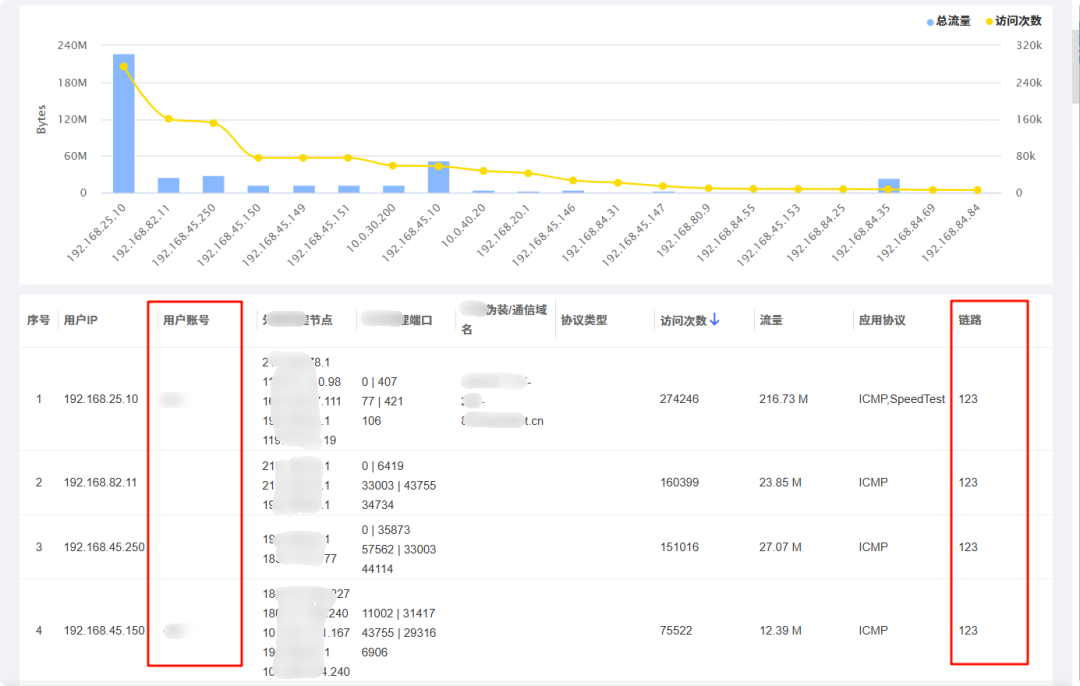The width and height of the screenshot is (1080, 686).
Task: Click the ICMP cell in the 192.168.82.11 row
Action: 873,482
